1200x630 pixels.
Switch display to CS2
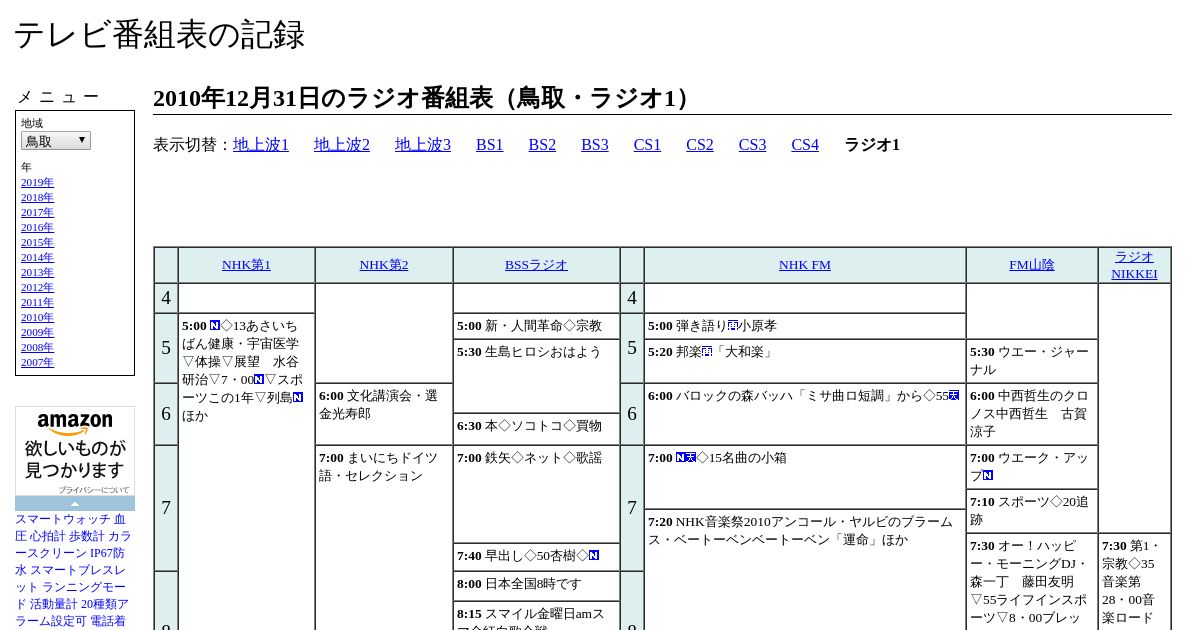[x=700, y=145]
